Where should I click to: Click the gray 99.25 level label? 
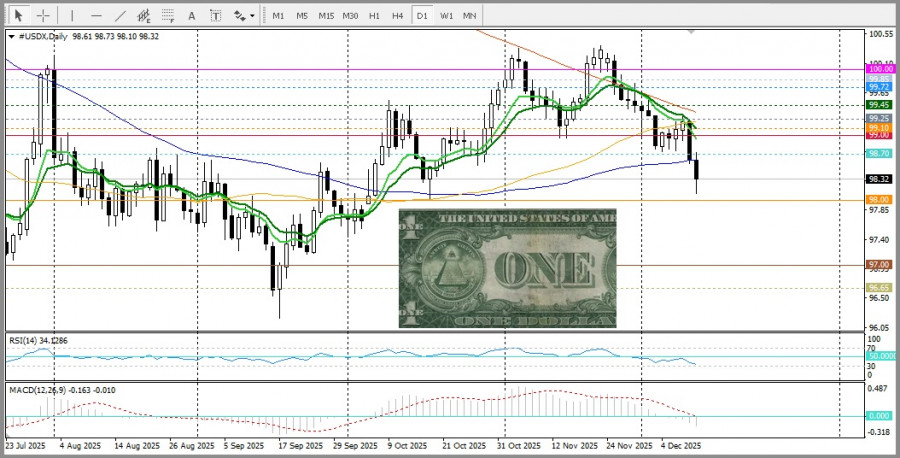pyautogui.click(x=879, y=118)
